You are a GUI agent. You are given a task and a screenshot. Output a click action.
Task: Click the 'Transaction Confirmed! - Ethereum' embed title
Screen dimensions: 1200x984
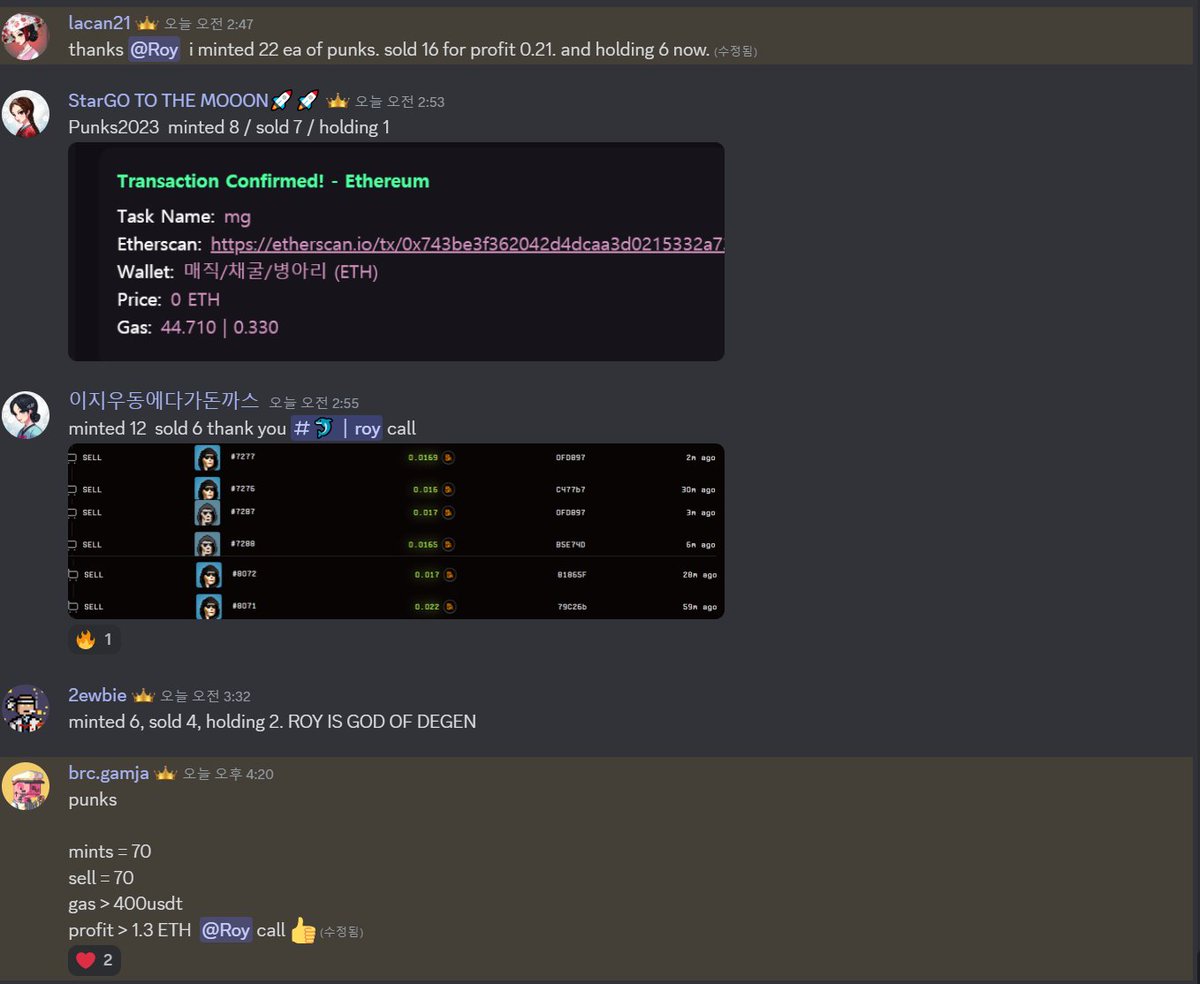click(273, 181)
